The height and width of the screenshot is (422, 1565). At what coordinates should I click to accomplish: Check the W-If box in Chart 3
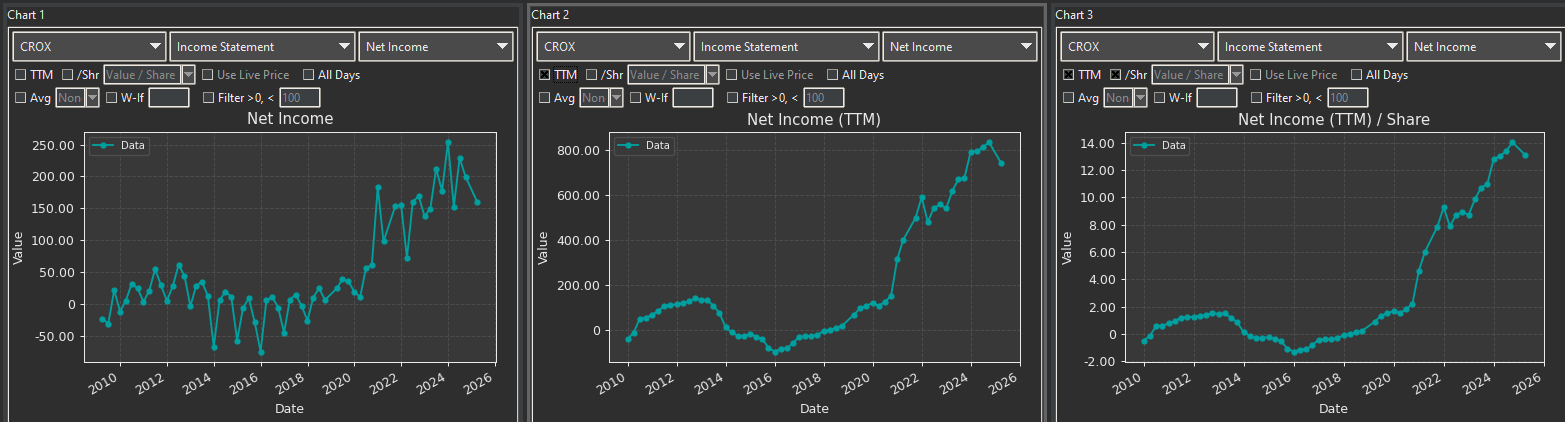coord(1160,98)
